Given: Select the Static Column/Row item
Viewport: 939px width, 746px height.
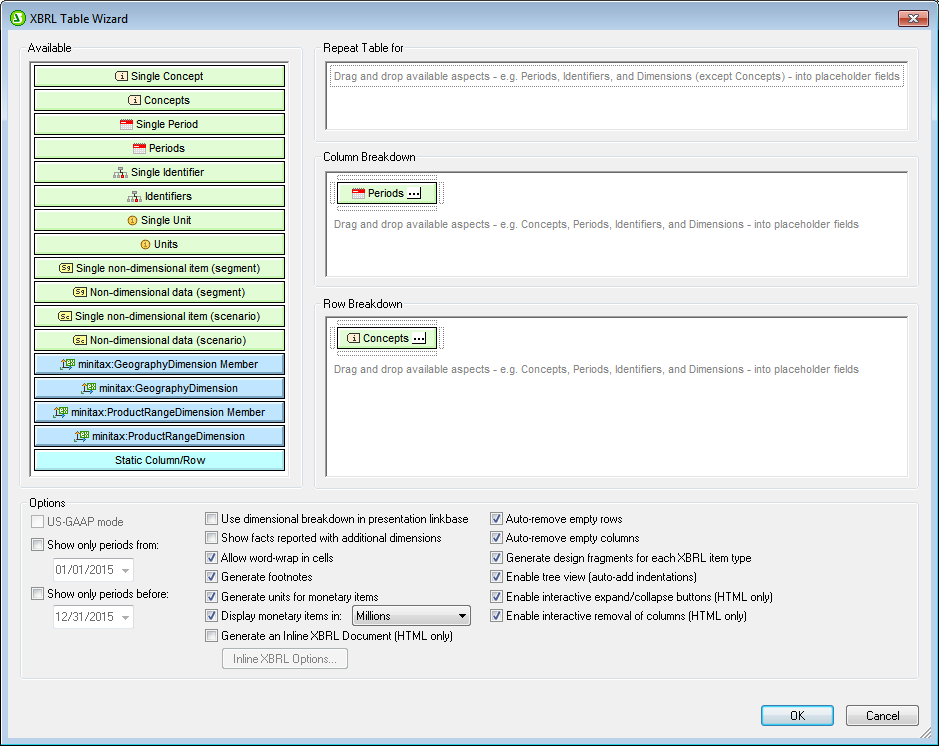Looking at the screenshot, I should click(x=159, y=460).
